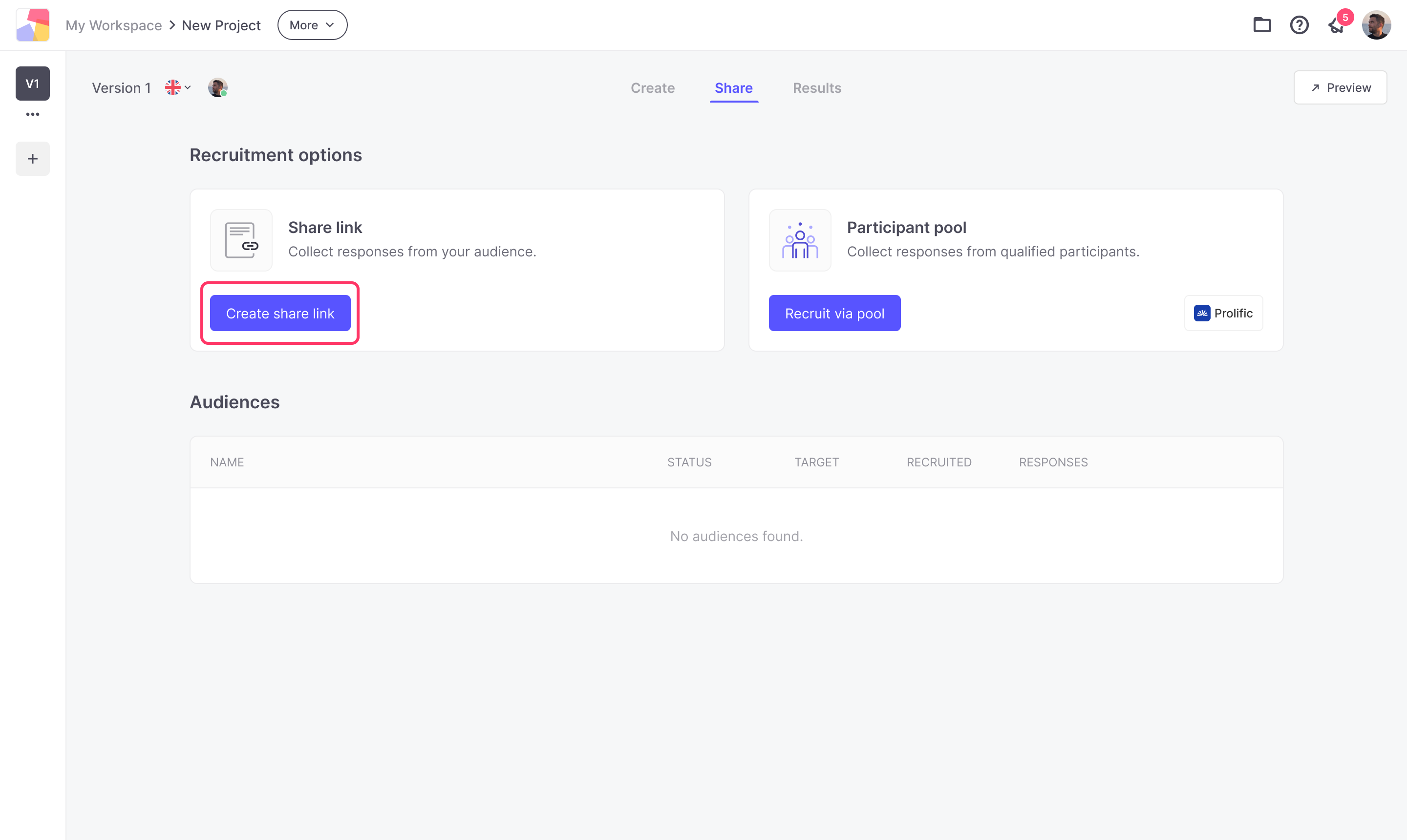This screenshot has width=1407, height=840.
Task: Click the NAME column header
Action: 227,462
